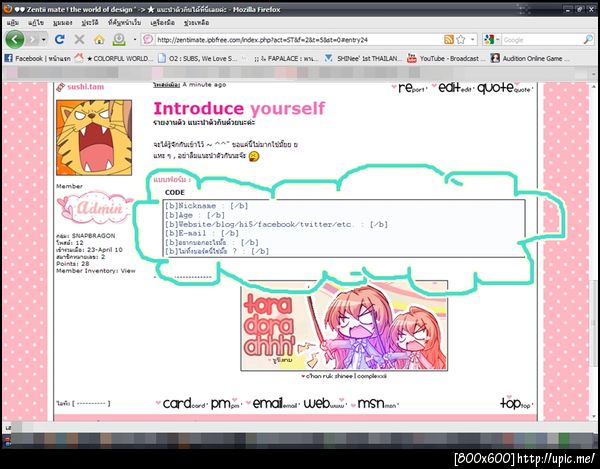Click the email button below the post
Image resolution: width=600 pixels, height=469 pixels.
[274, 404]
